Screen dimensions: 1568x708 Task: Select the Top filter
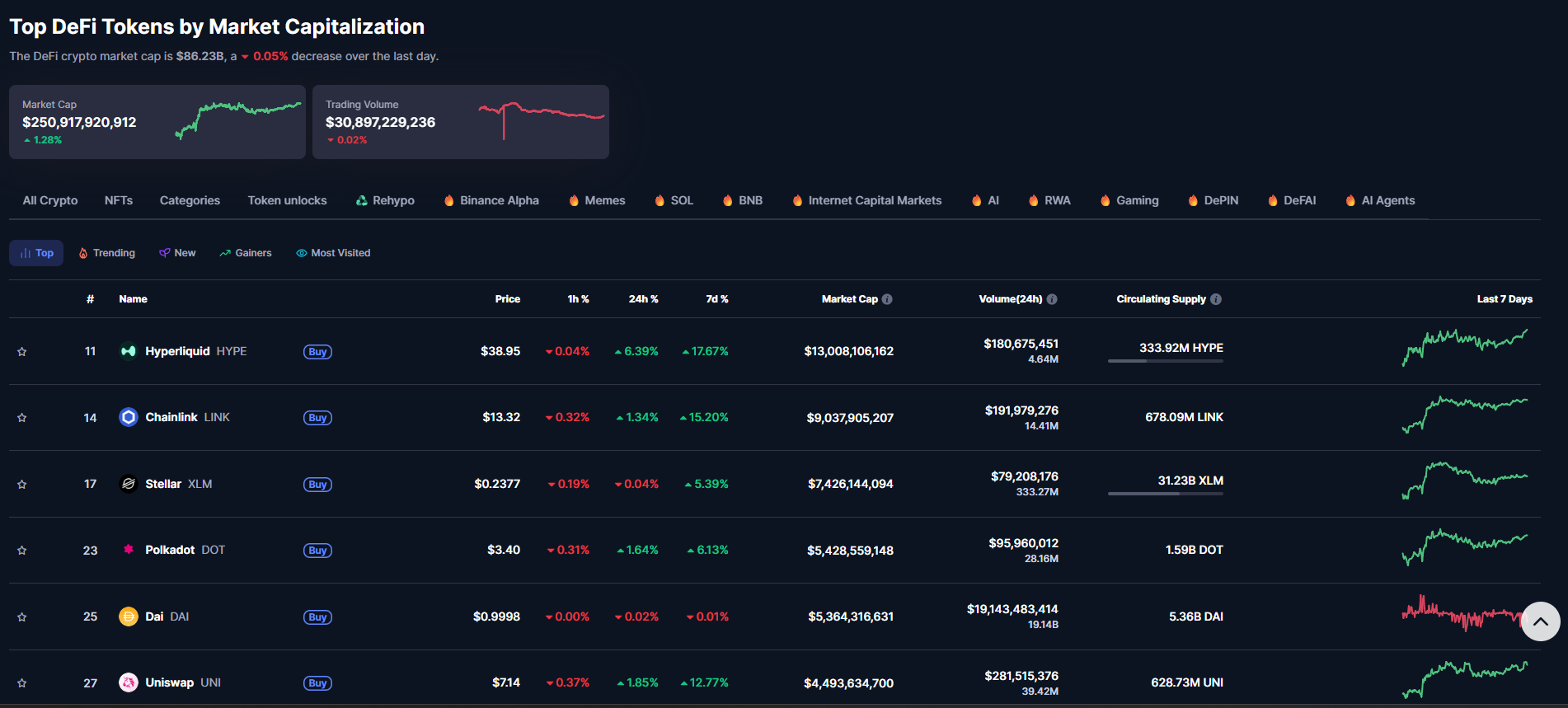(x=36, y=253)
